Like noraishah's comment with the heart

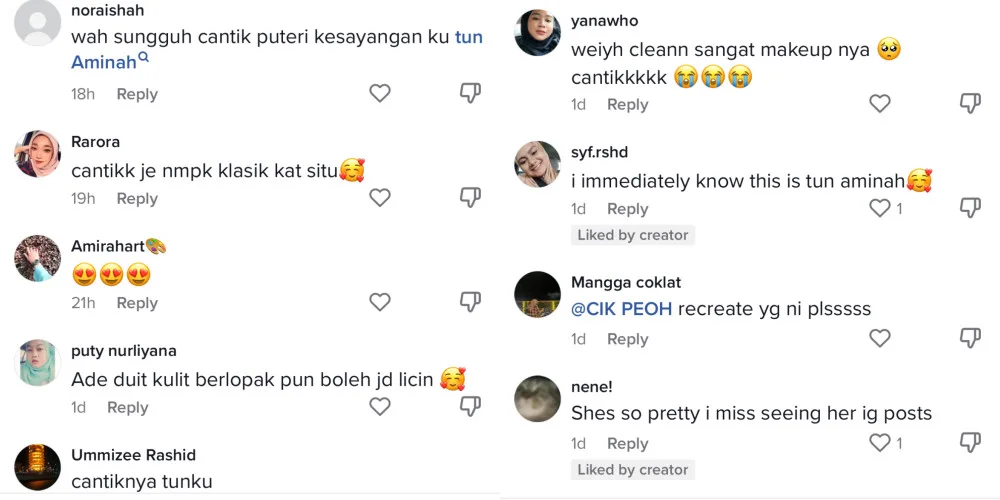[x=380, y=93]
